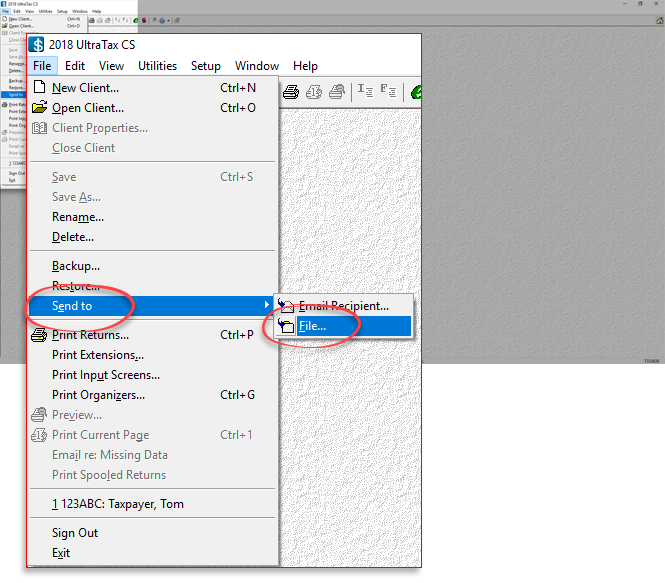Select highlighted Send to in enlarged File menu

pyautogui.click(x=153, y=306)
